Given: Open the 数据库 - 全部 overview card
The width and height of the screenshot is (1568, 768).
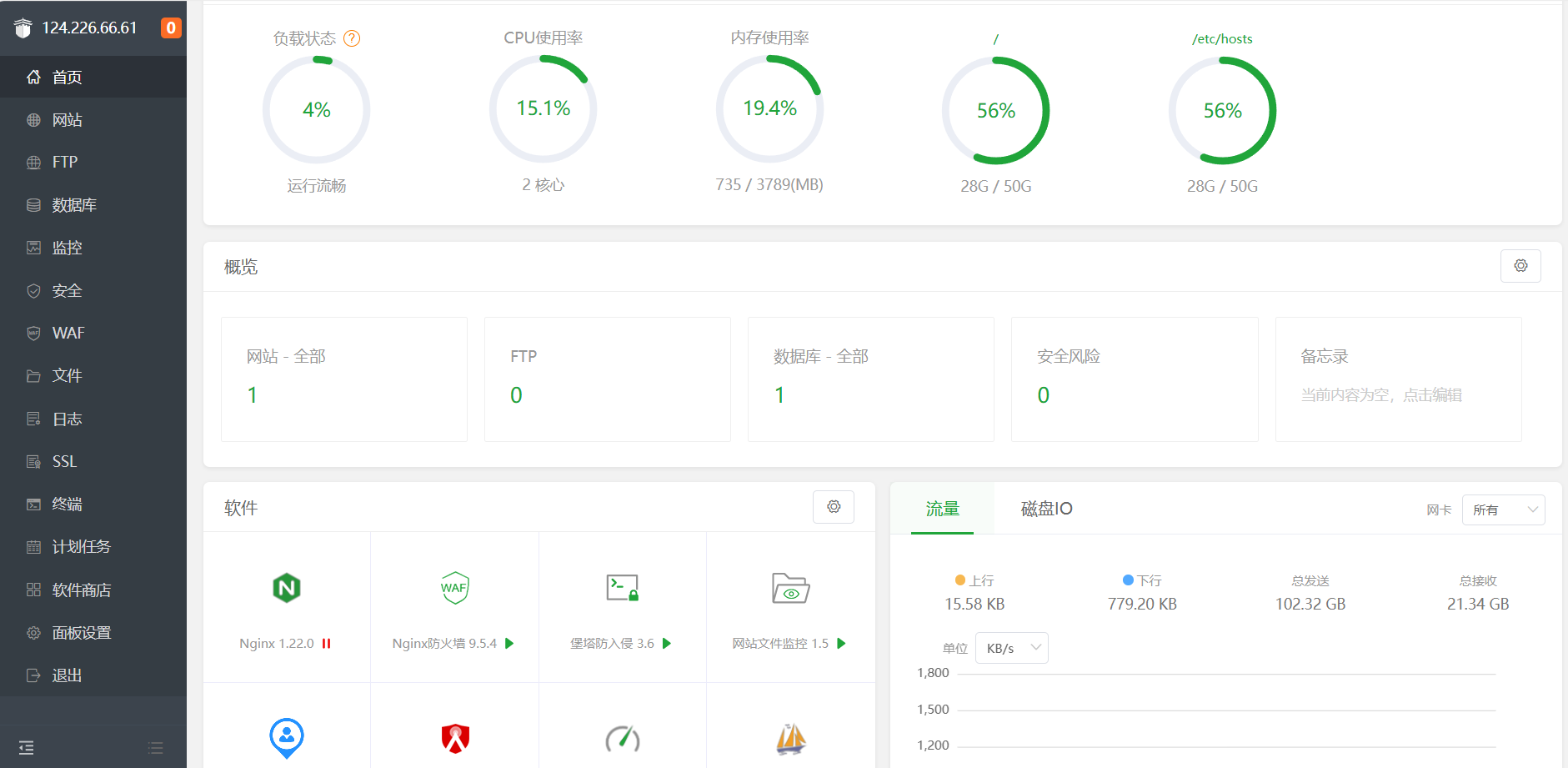Looking at the screenshot, I should pos(871,379).
